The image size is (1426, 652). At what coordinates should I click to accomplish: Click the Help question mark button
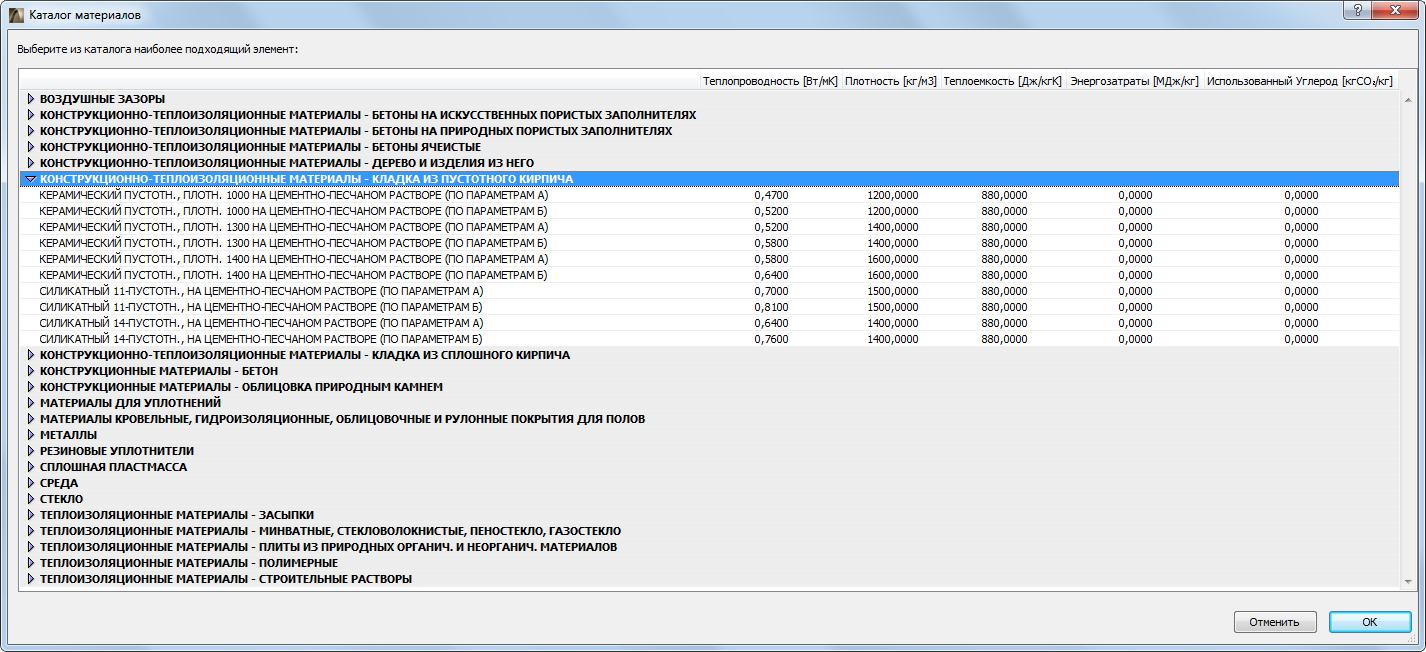1357,9
